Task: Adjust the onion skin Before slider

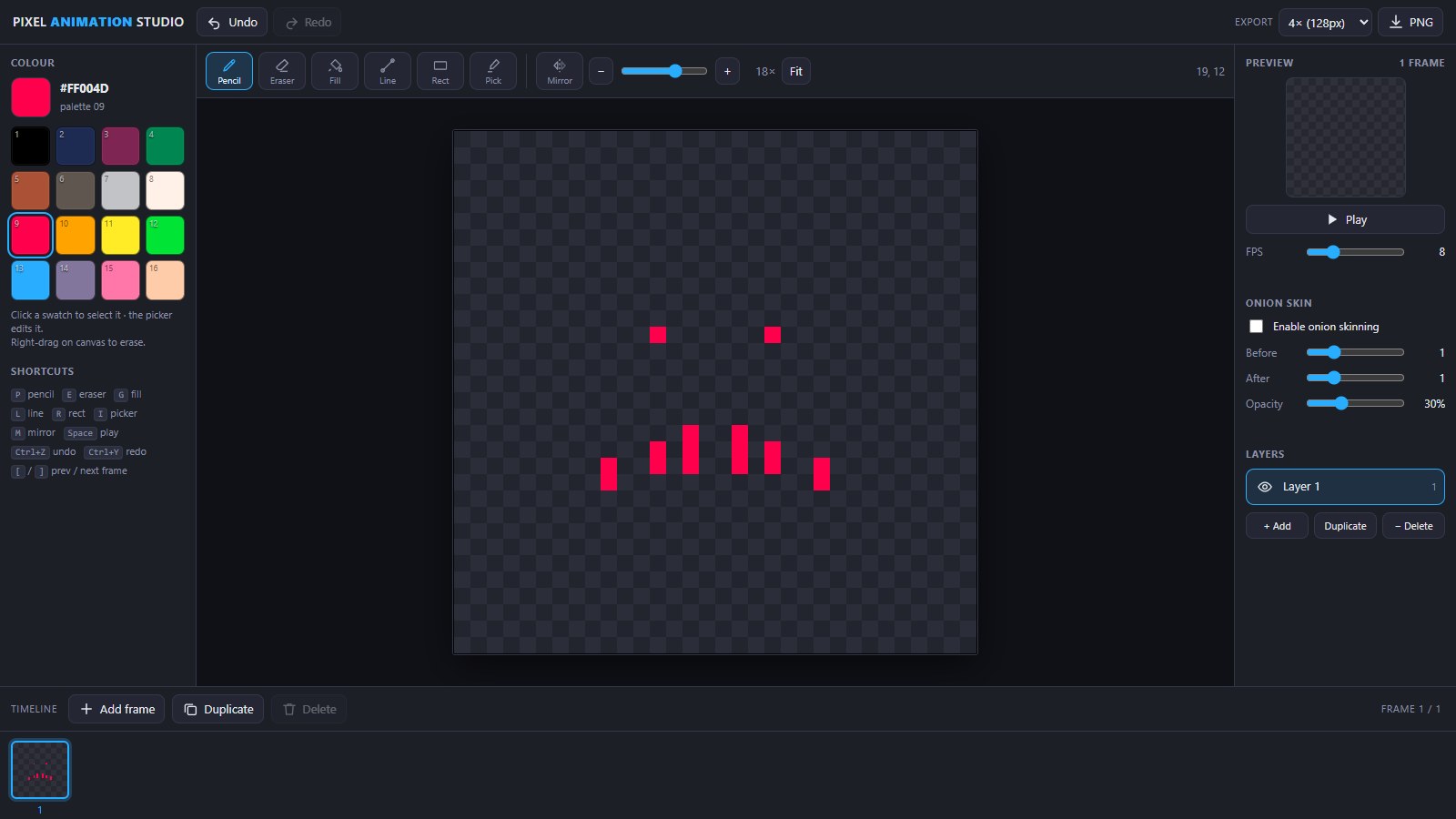Action: (1355, 352)
